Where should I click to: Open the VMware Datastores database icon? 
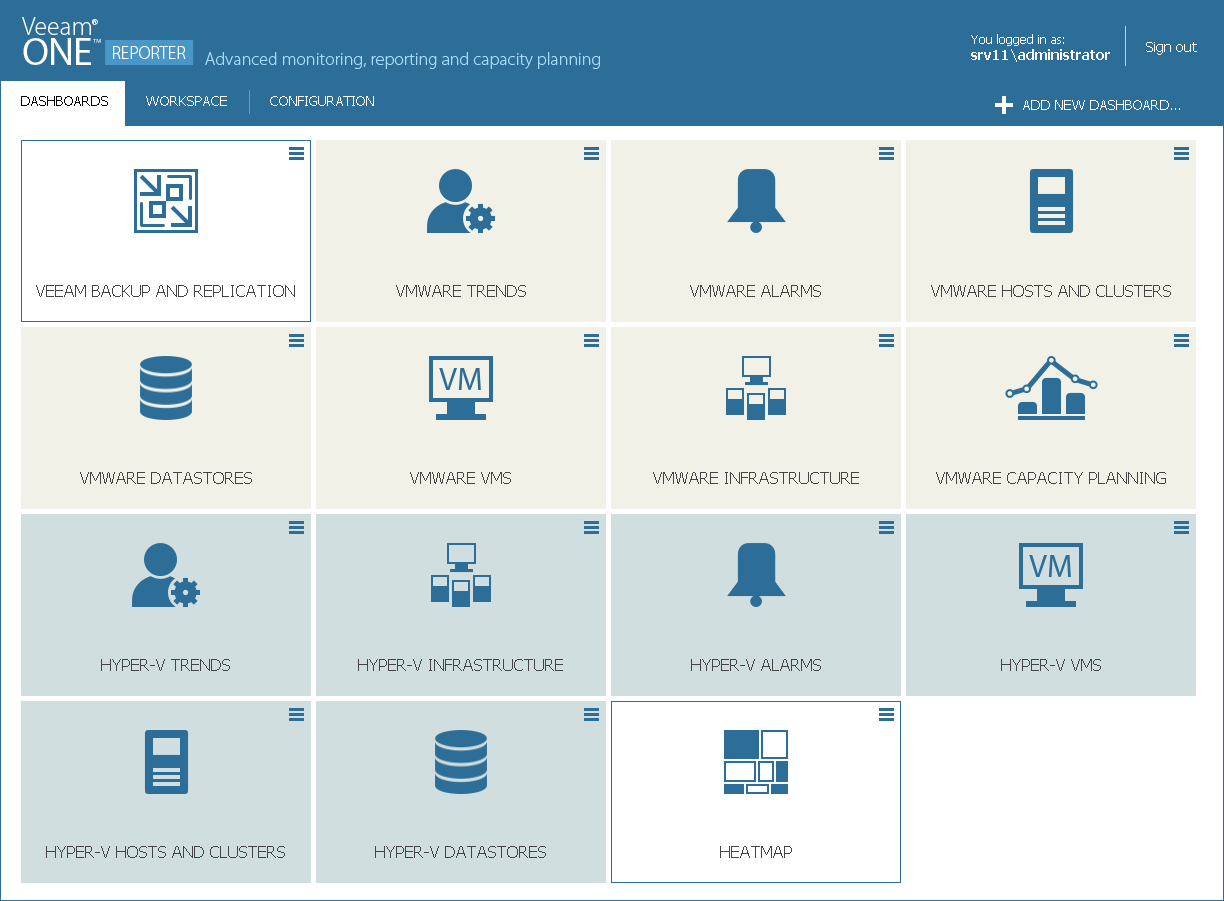pyautogui.click(x=166, y=387)
